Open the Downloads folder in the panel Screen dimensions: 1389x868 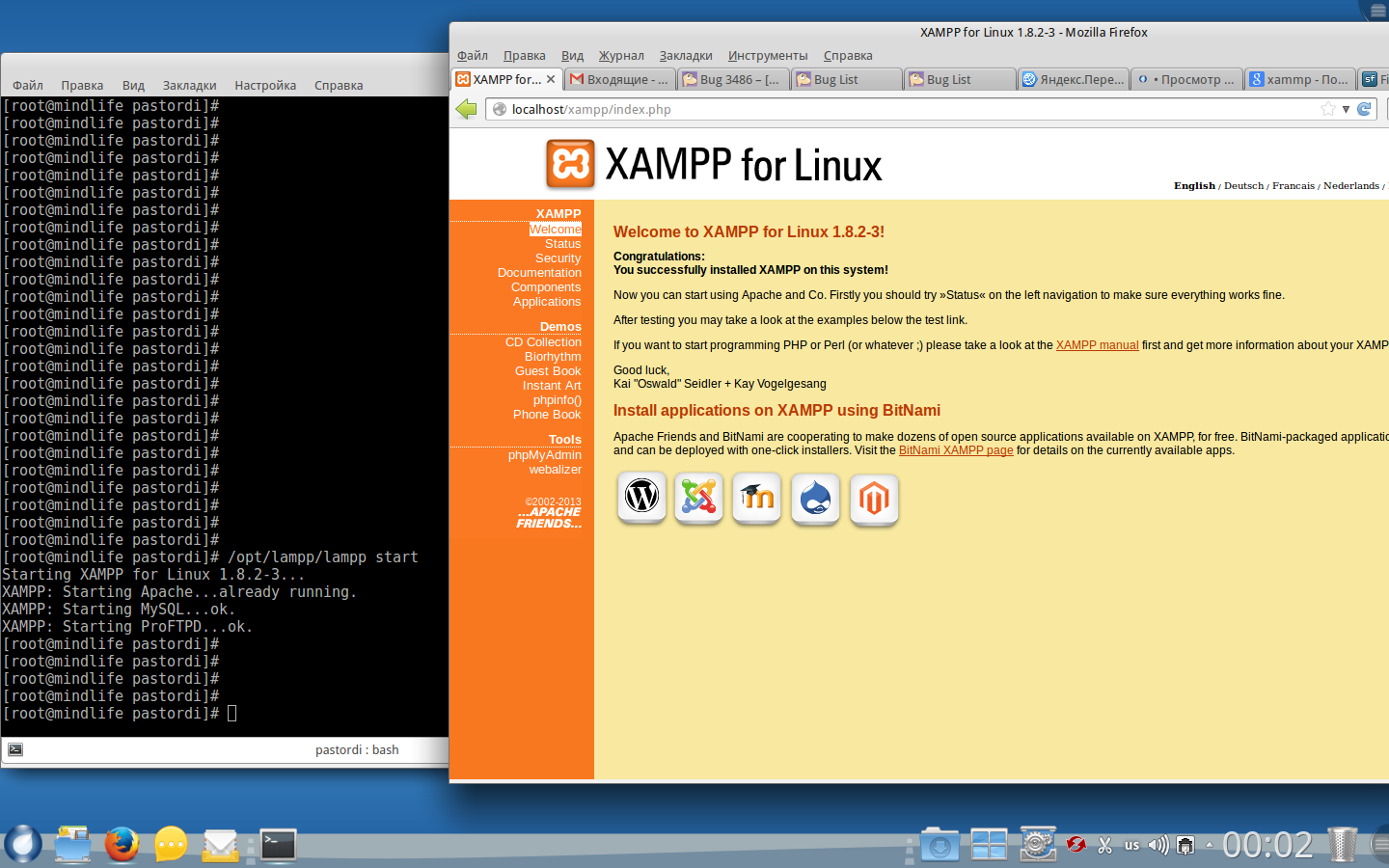click(x=940, y=845)
